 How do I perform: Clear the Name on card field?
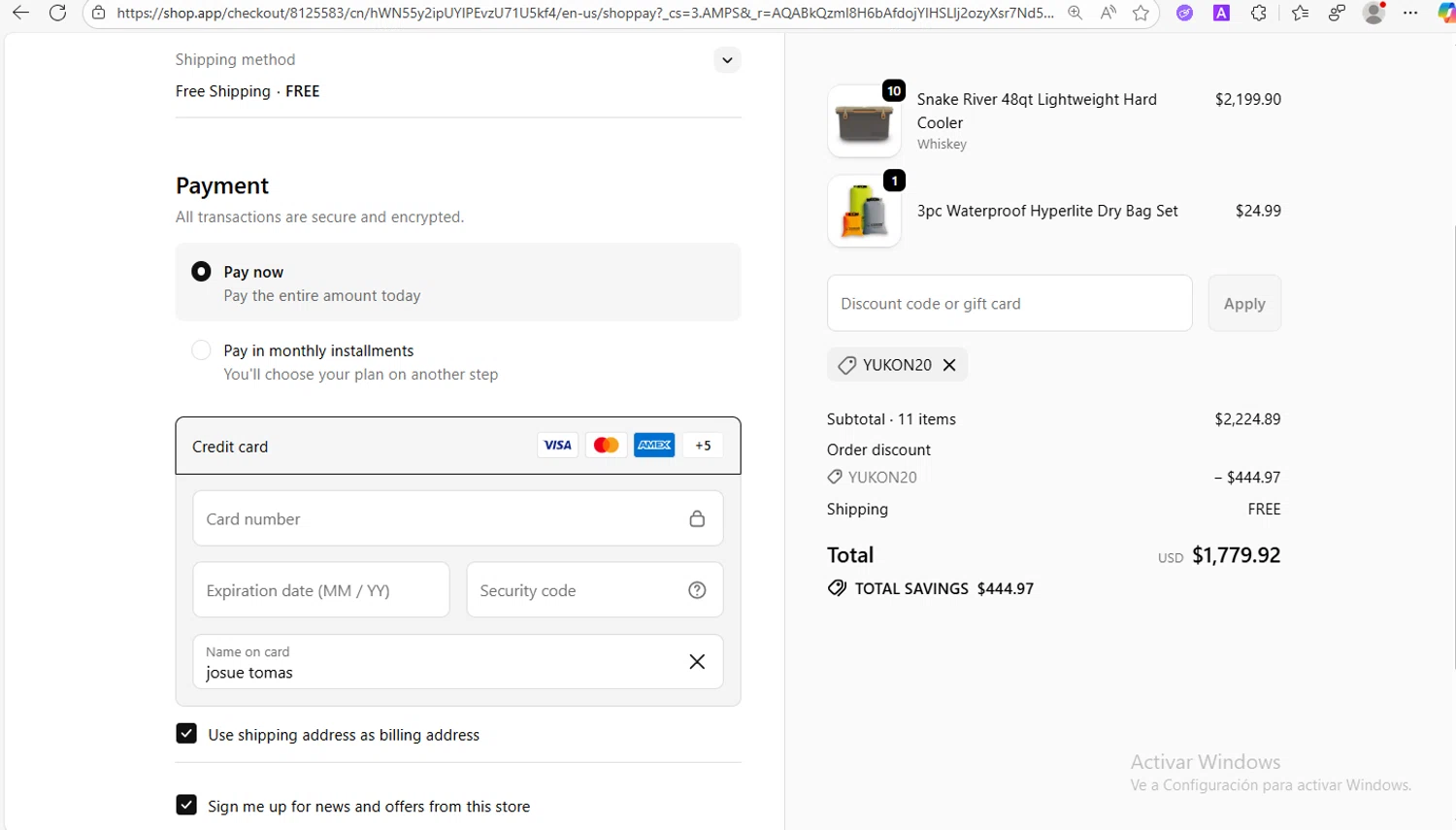point(697,661)
